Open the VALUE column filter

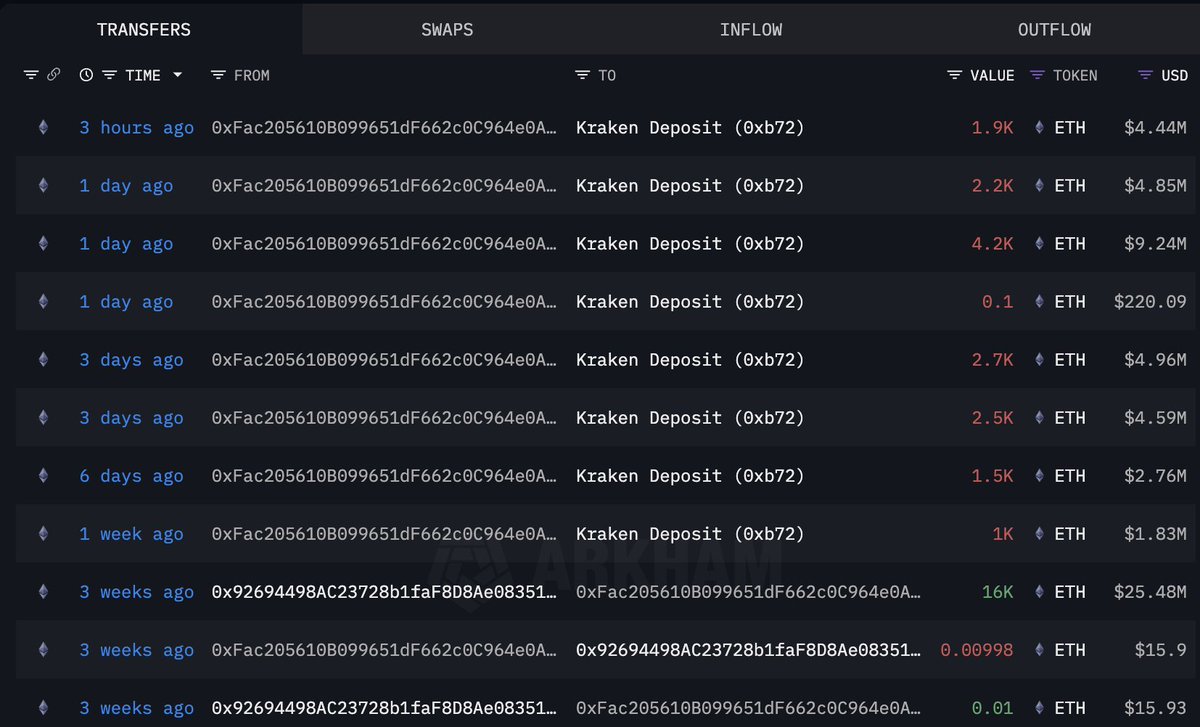955,75
